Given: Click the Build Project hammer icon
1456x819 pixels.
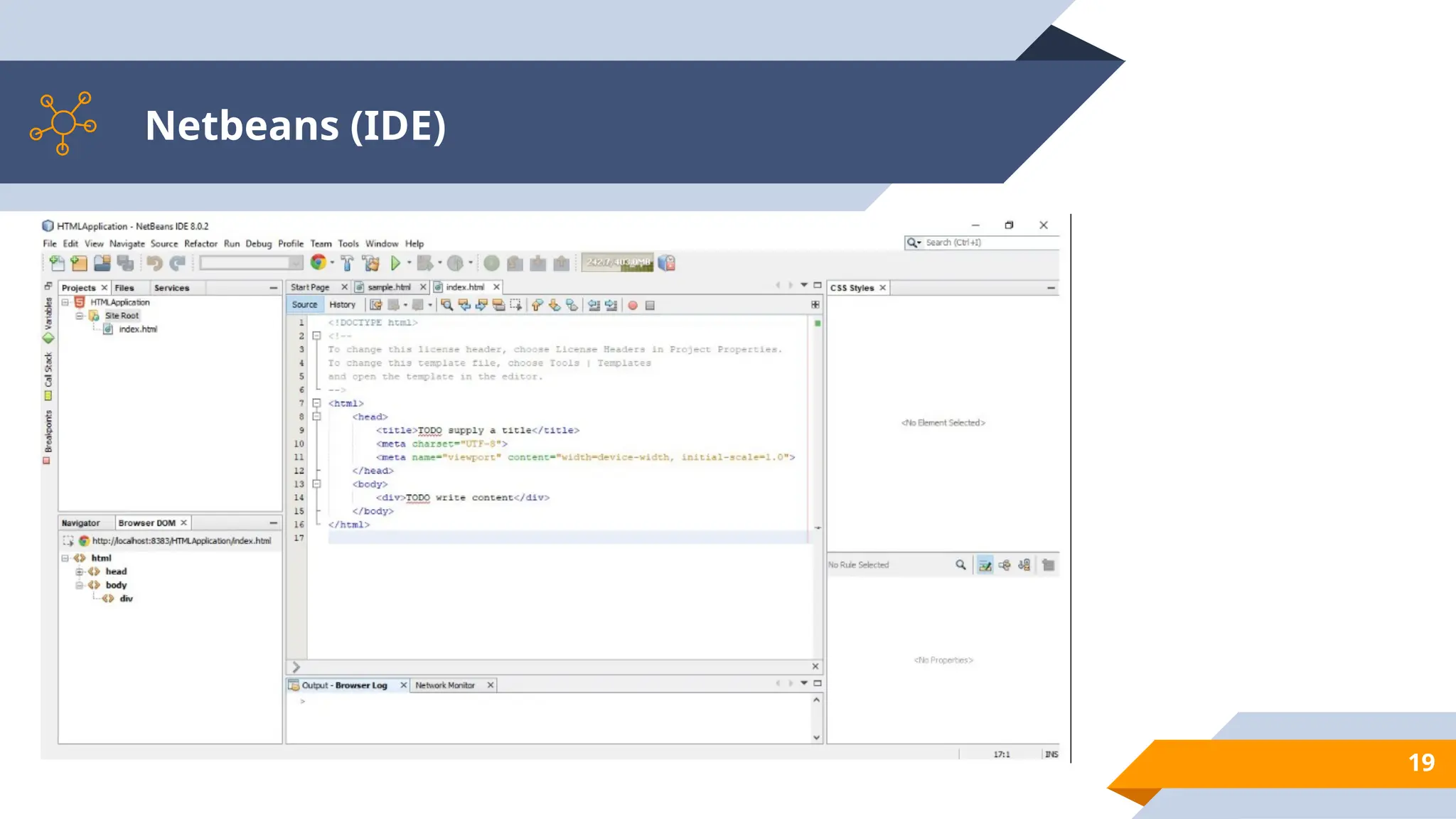Looking at the screenshot, I should pyautogui.click(x=347, y=263).
